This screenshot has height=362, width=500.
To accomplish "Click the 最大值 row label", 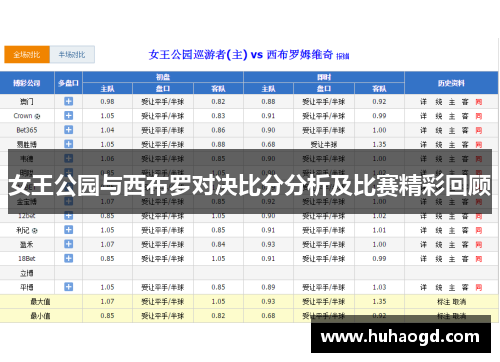I will pos(40,302).
